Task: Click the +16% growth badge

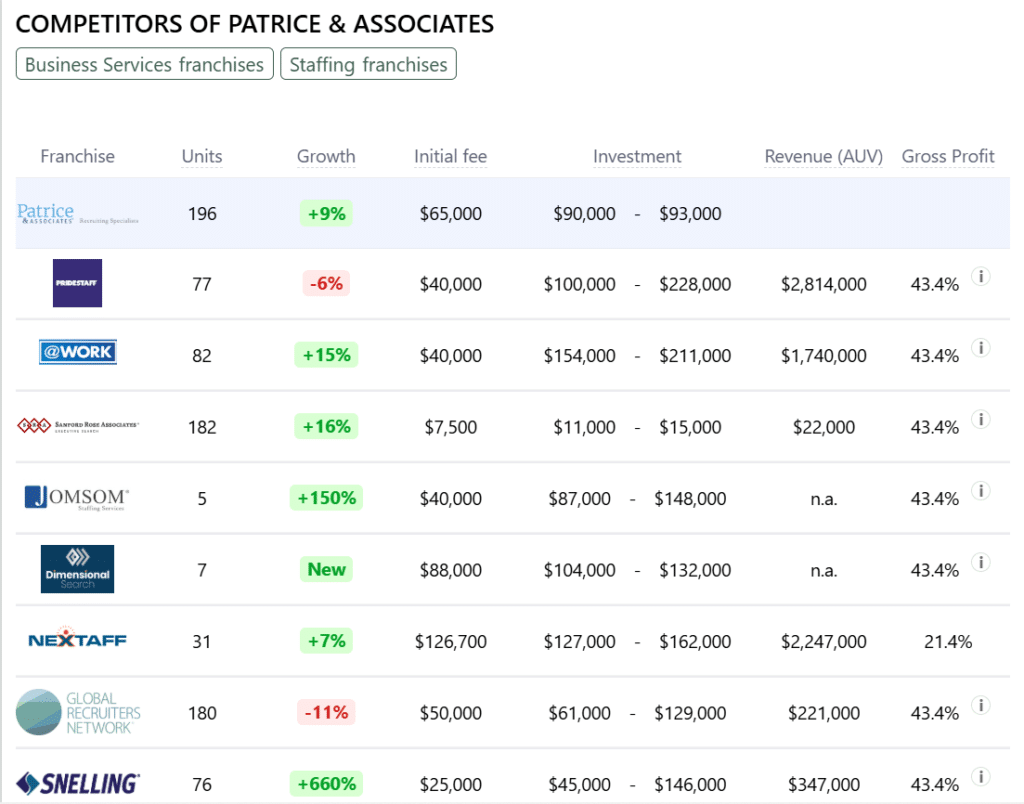Action: coord(326,426)
